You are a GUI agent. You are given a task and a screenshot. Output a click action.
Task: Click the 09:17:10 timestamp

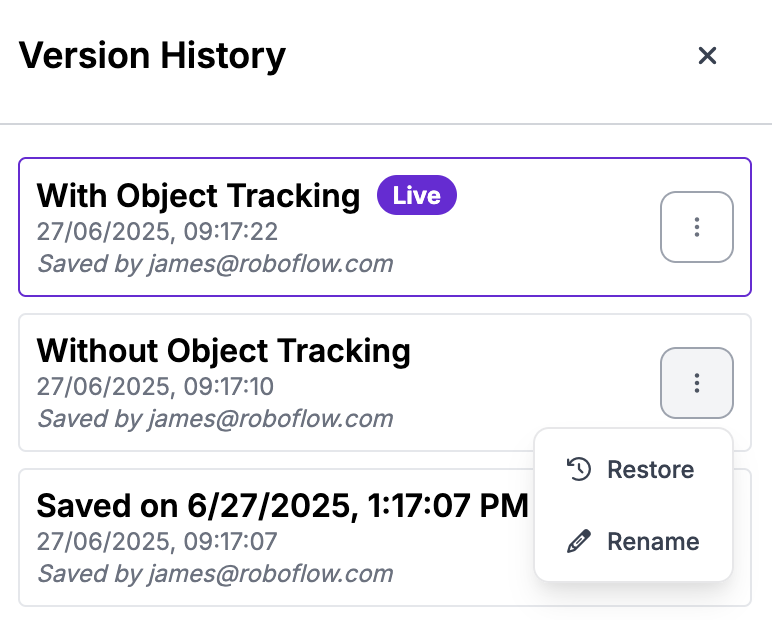(155, 387)
